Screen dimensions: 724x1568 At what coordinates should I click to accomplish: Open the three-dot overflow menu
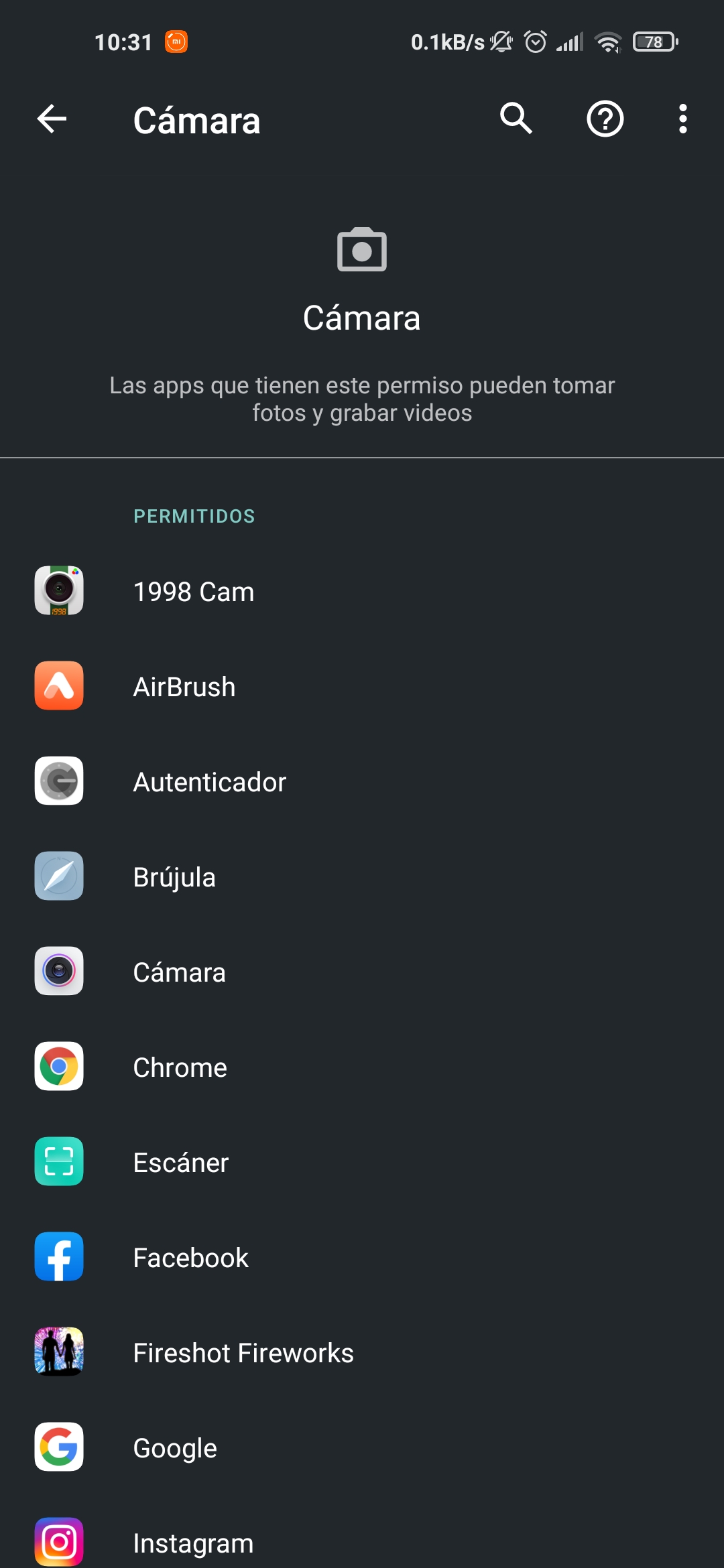682,119
